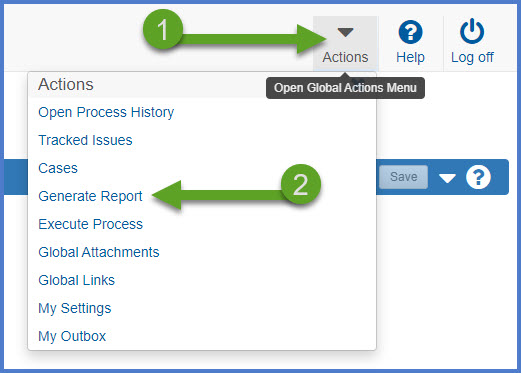
Task: Click the Log off power icon
Action: coord(472,31)
